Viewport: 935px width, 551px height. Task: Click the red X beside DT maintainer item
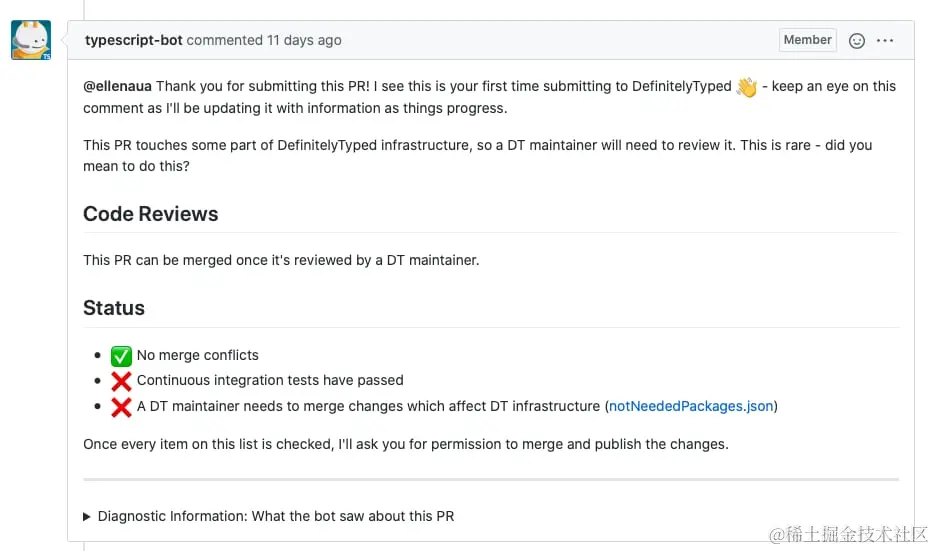coord(121,407)
